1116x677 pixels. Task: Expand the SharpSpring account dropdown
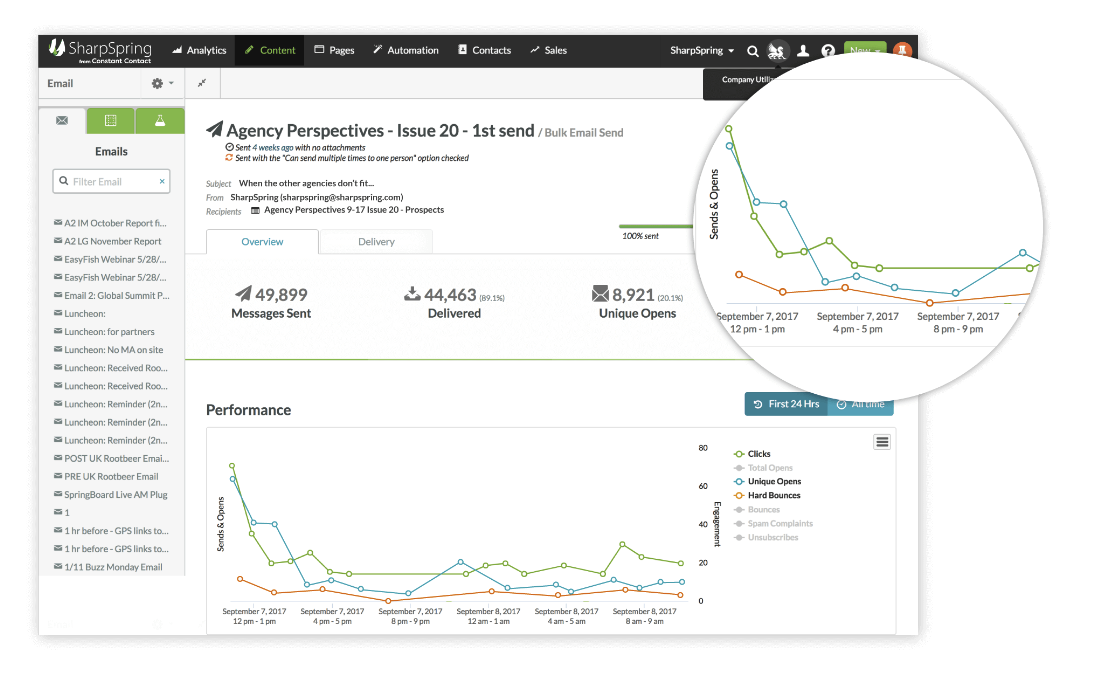click(x=702, y=51)
